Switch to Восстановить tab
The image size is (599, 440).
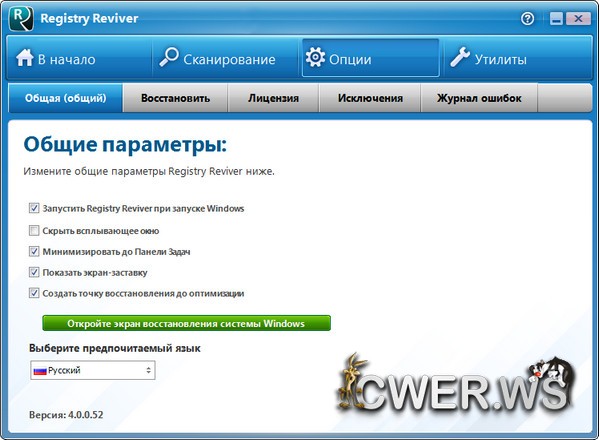175,98
